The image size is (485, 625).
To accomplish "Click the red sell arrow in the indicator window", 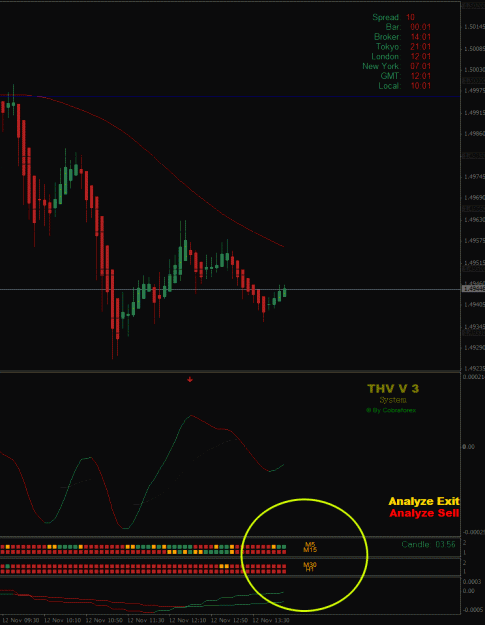I will pyautogui.click(x=190, y=379).
